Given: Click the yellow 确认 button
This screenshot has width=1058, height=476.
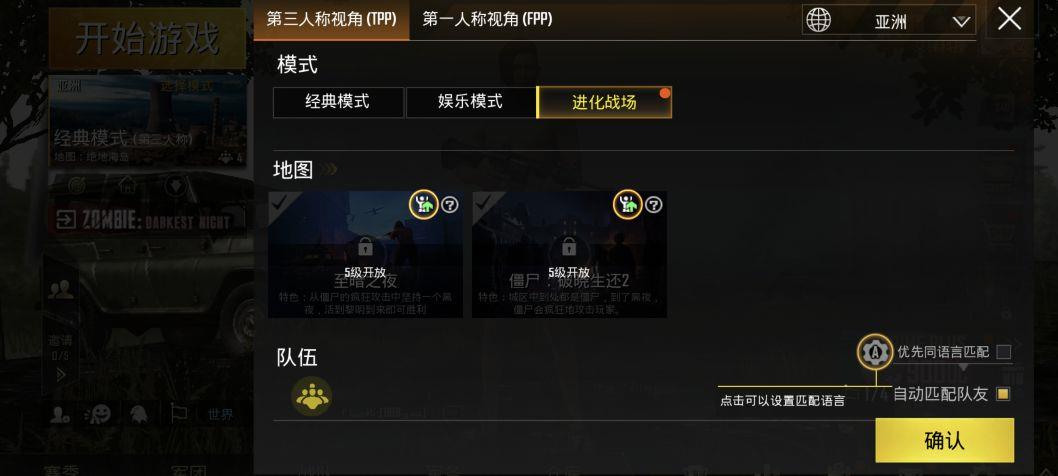Looking at the screenshot, I should pyautogui.click(x=945, y=440).
